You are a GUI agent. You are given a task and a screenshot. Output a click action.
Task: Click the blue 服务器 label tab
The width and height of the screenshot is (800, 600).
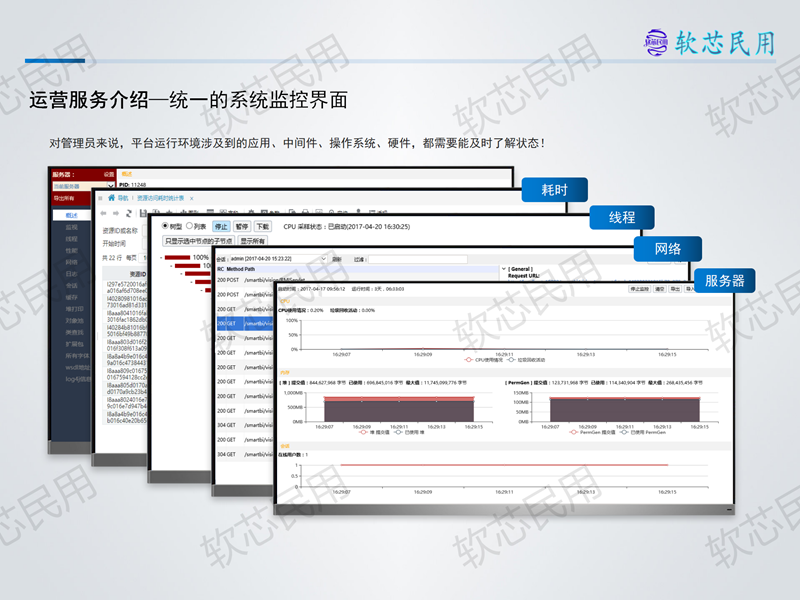point(724,280)
